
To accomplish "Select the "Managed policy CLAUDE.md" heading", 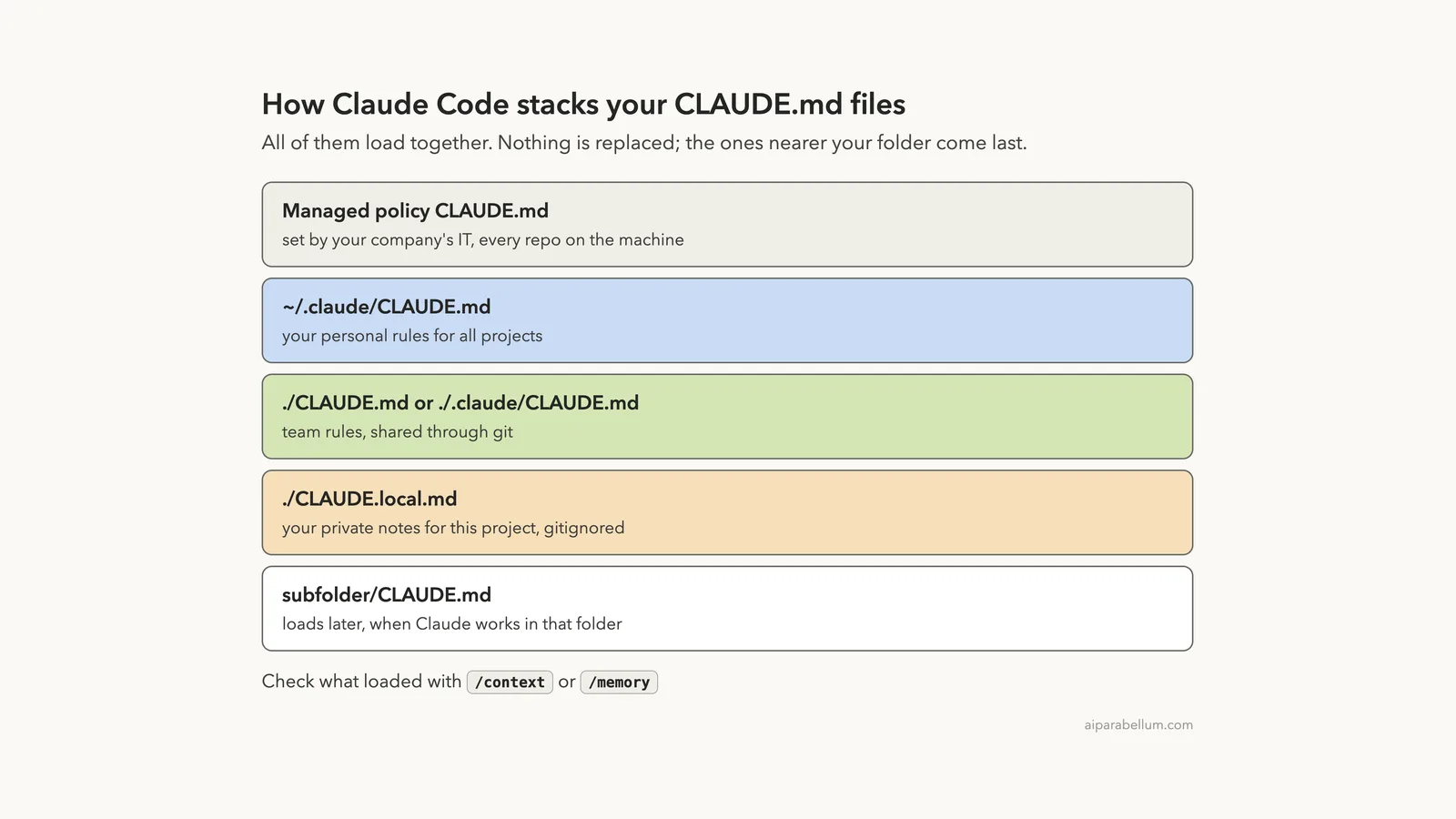I will click(x=415, y=211).
